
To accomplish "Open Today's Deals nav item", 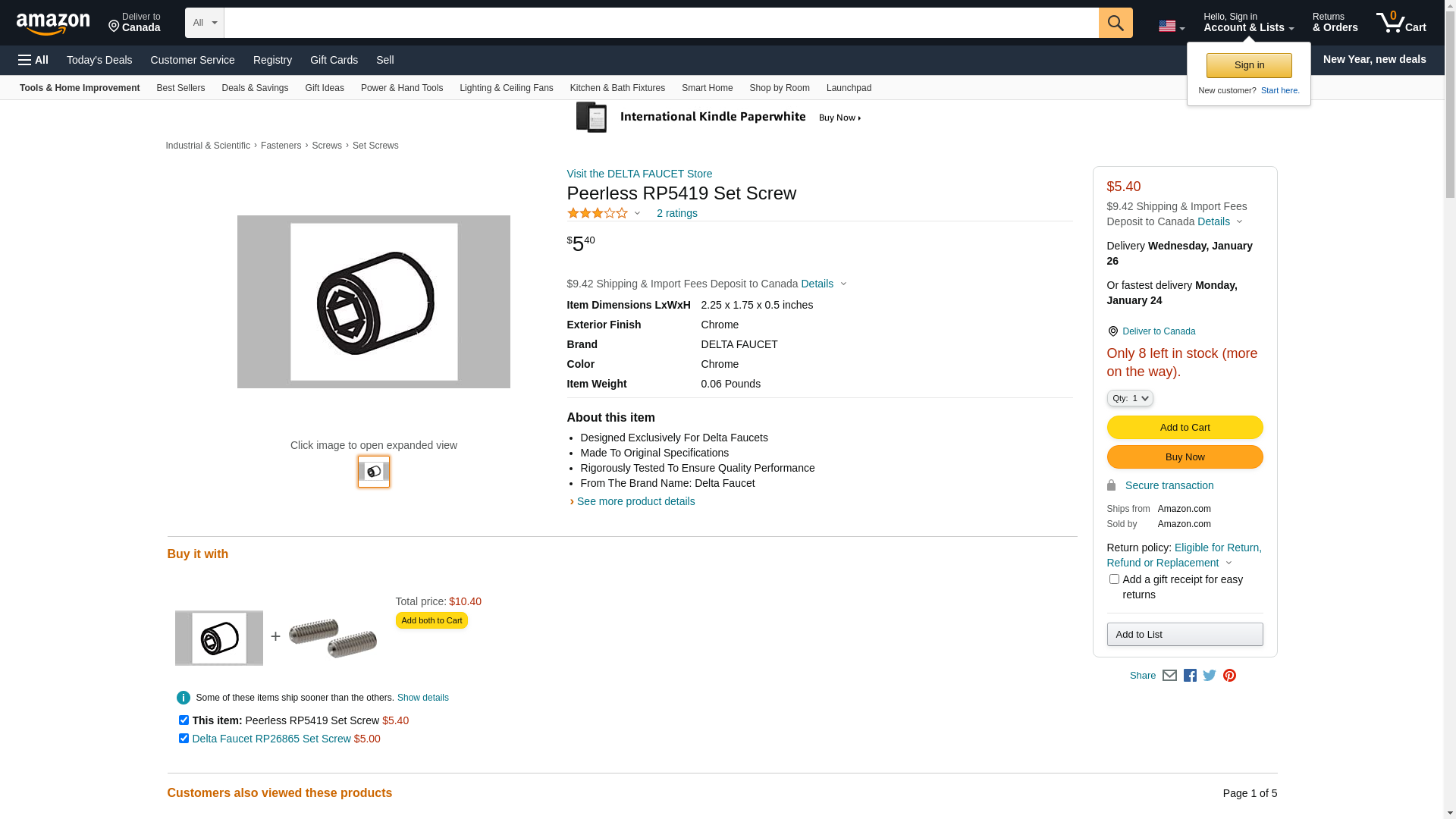I will click(99, 60).
